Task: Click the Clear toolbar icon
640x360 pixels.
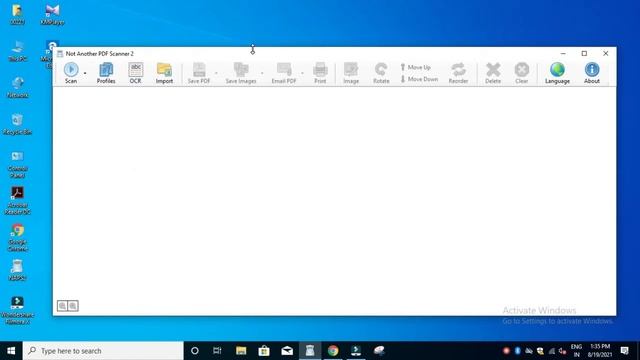Action: pos(521,73)
